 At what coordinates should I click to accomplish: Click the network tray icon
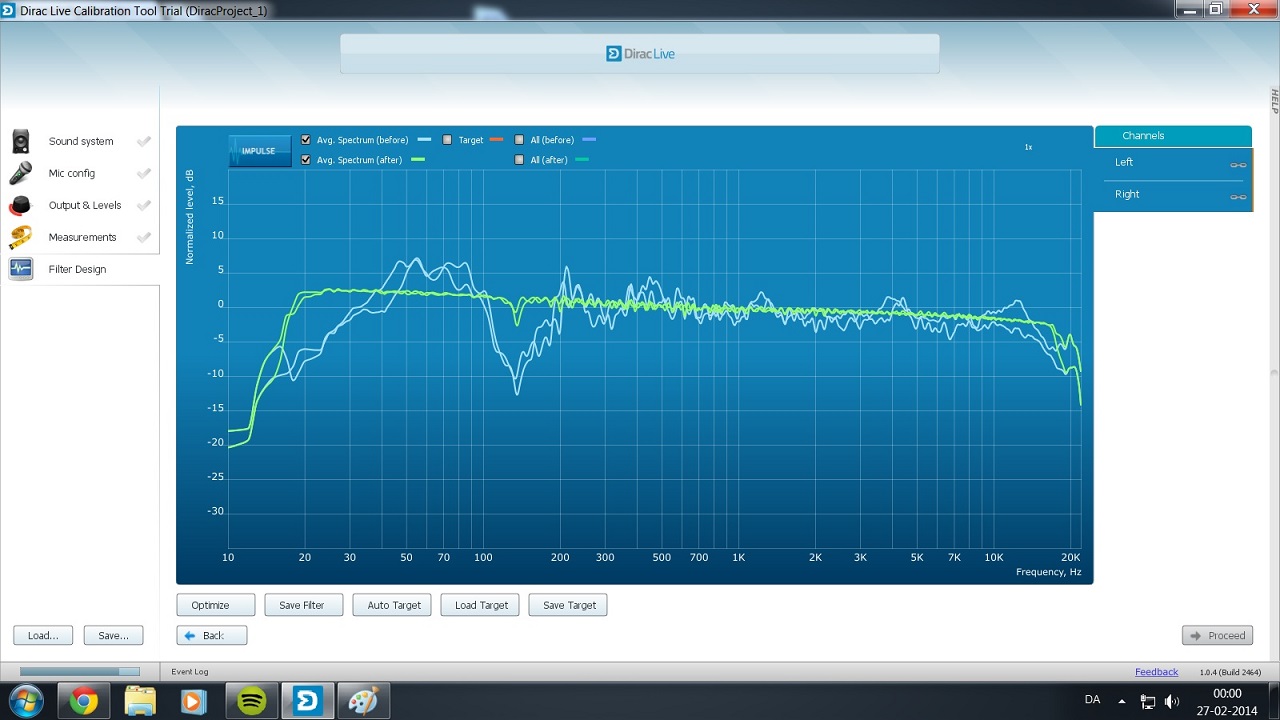[1148, 702]
